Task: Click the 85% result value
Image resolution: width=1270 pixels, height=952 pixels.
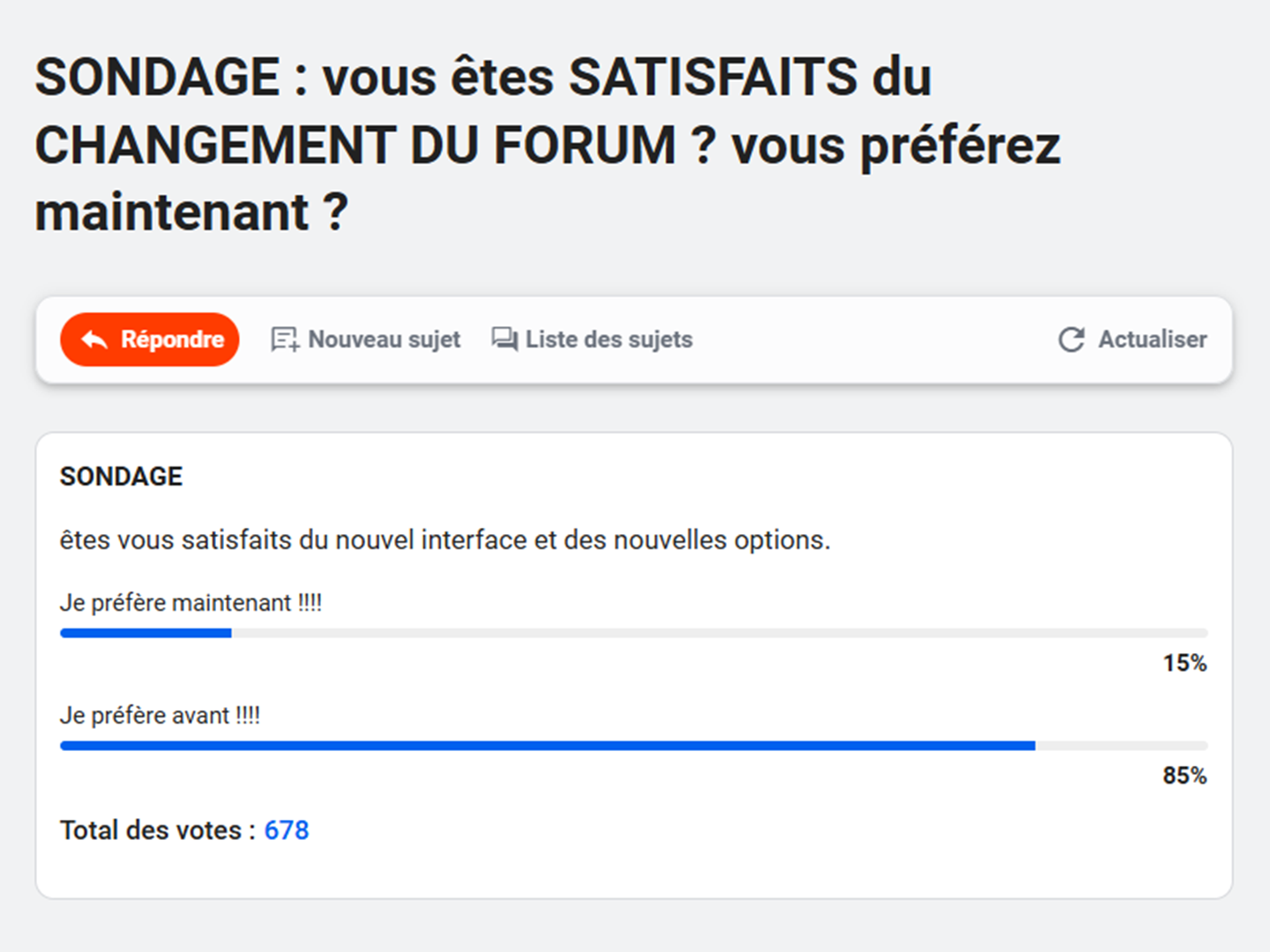Action: 1184,776
